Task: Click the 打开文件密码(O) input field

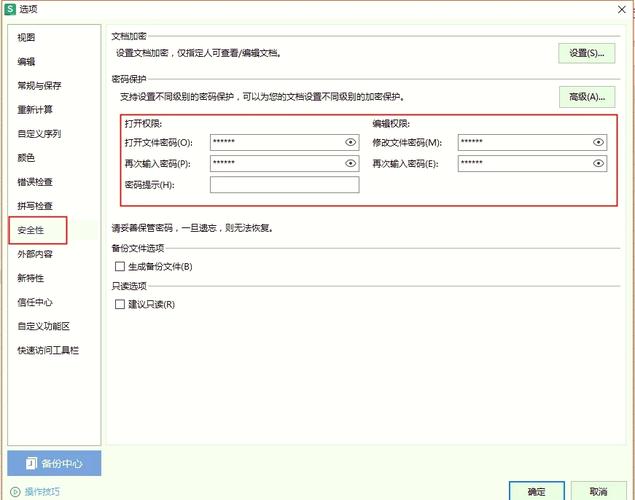Action: coord(284,143)
